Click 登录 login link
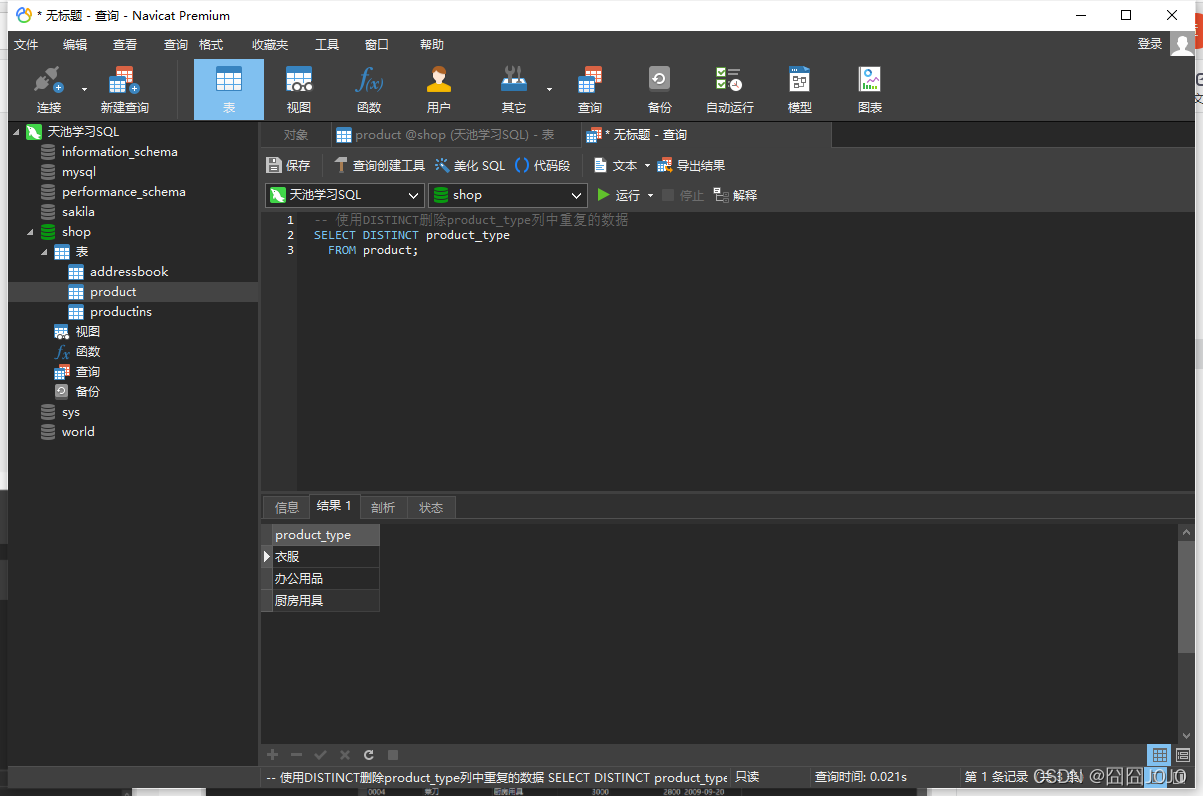The height and width of the screenshot is (796, 1203). [x=1150, y=43]
